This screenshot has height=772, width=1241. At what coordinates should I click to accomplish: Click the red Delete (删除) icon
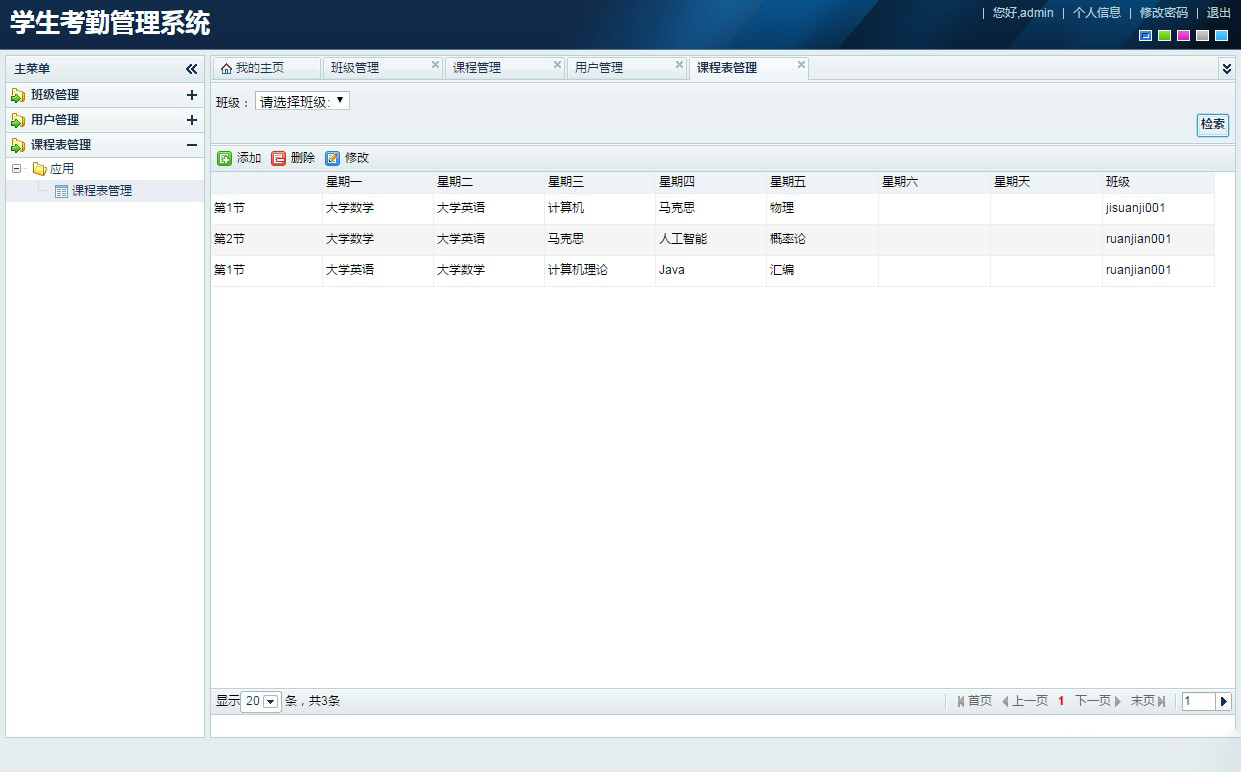[x=279, y=158]
